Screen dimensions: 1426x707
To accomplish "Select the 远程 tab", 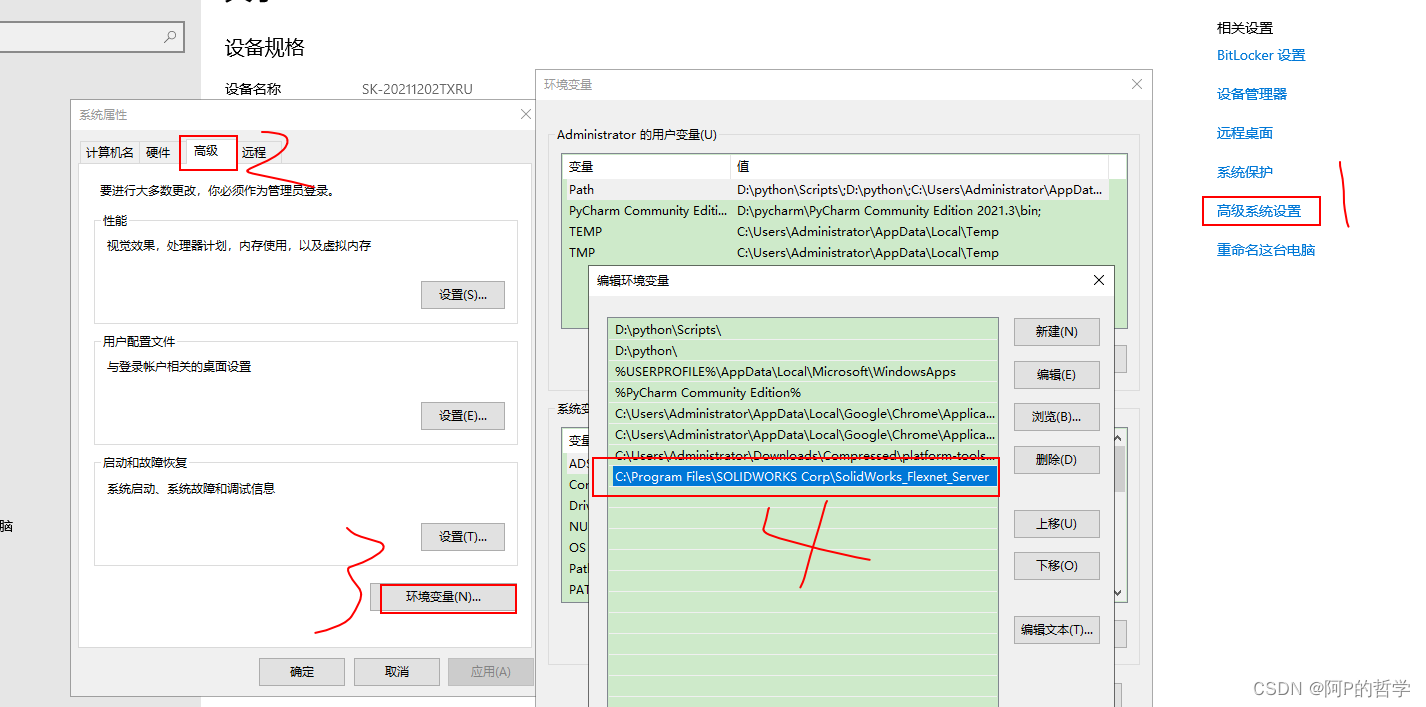I will coord(254,152).
